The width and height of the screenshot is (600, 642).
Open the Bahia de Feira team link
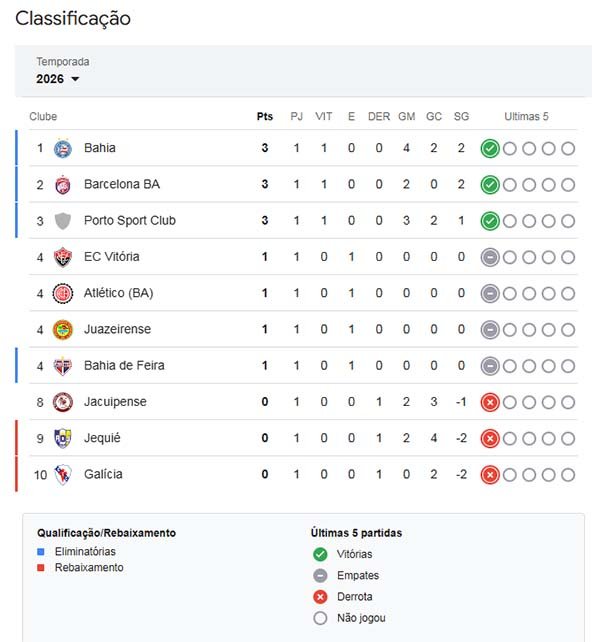pos(124,366)
